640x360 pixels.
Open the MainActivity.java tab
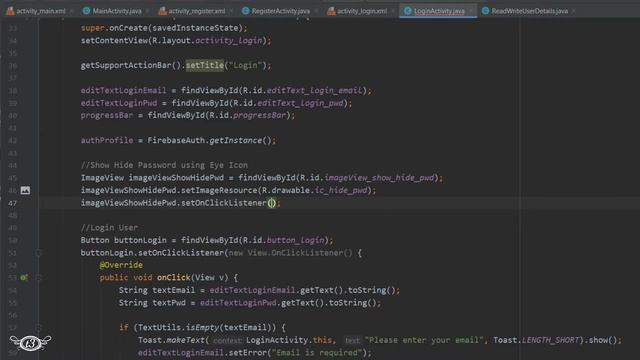pos(112,11)
